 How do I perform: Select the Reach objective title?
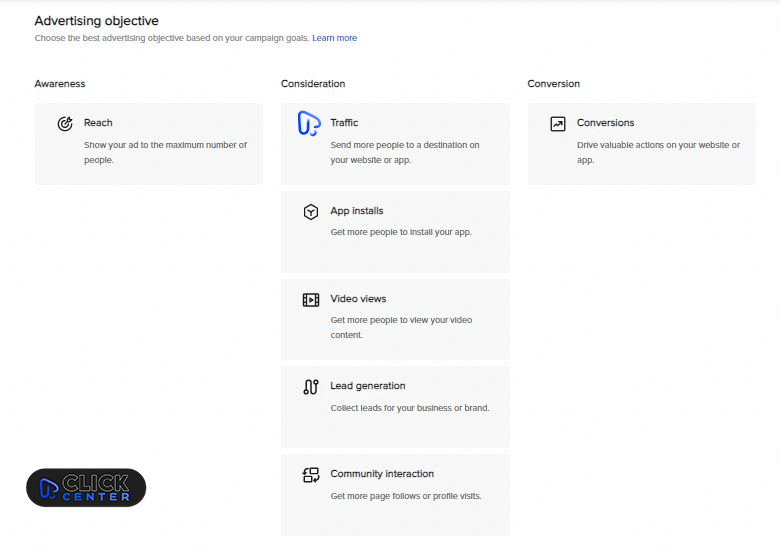coord(98,123)
